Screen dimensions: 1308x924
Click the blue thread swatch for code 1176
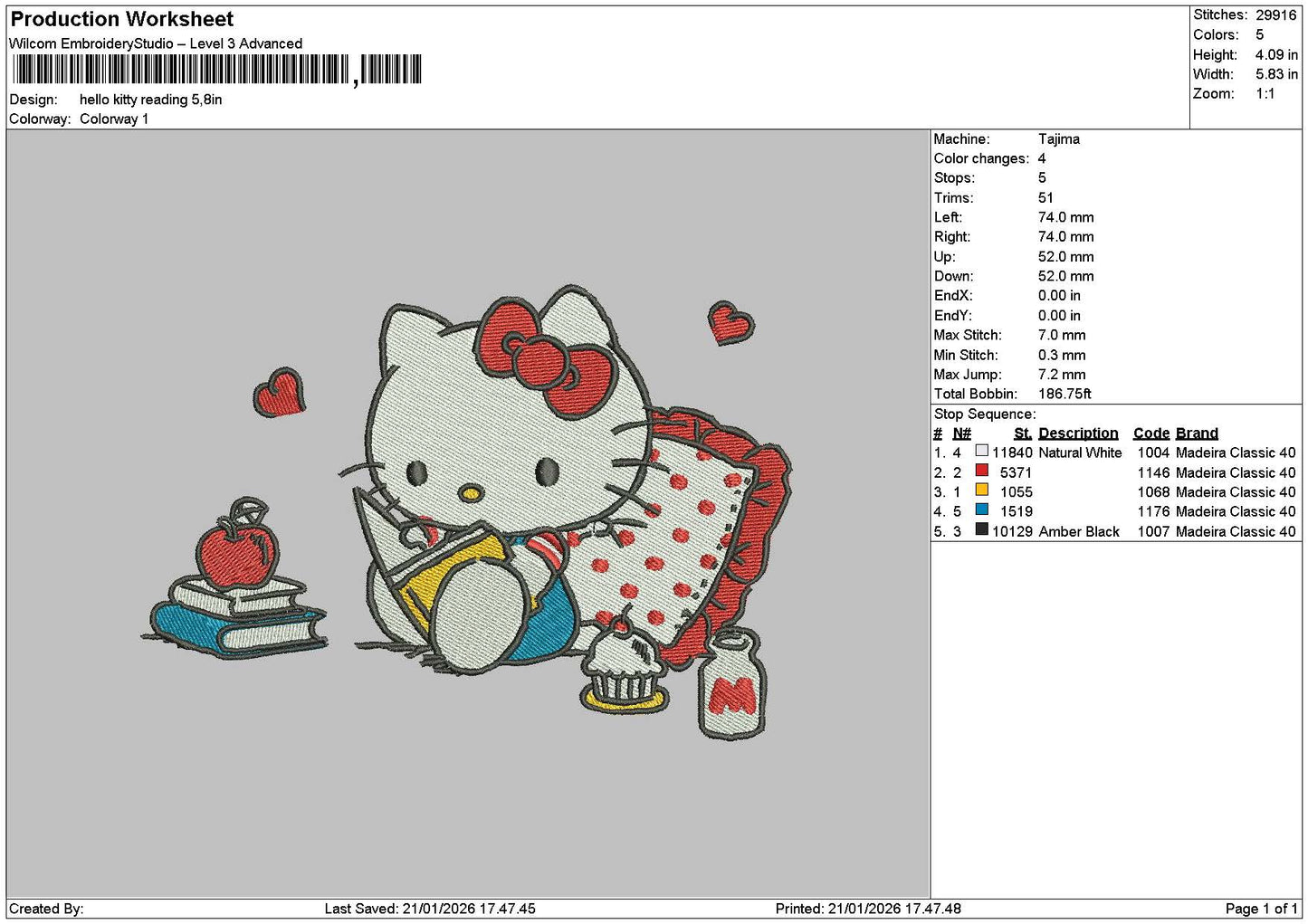click(981, 510)
